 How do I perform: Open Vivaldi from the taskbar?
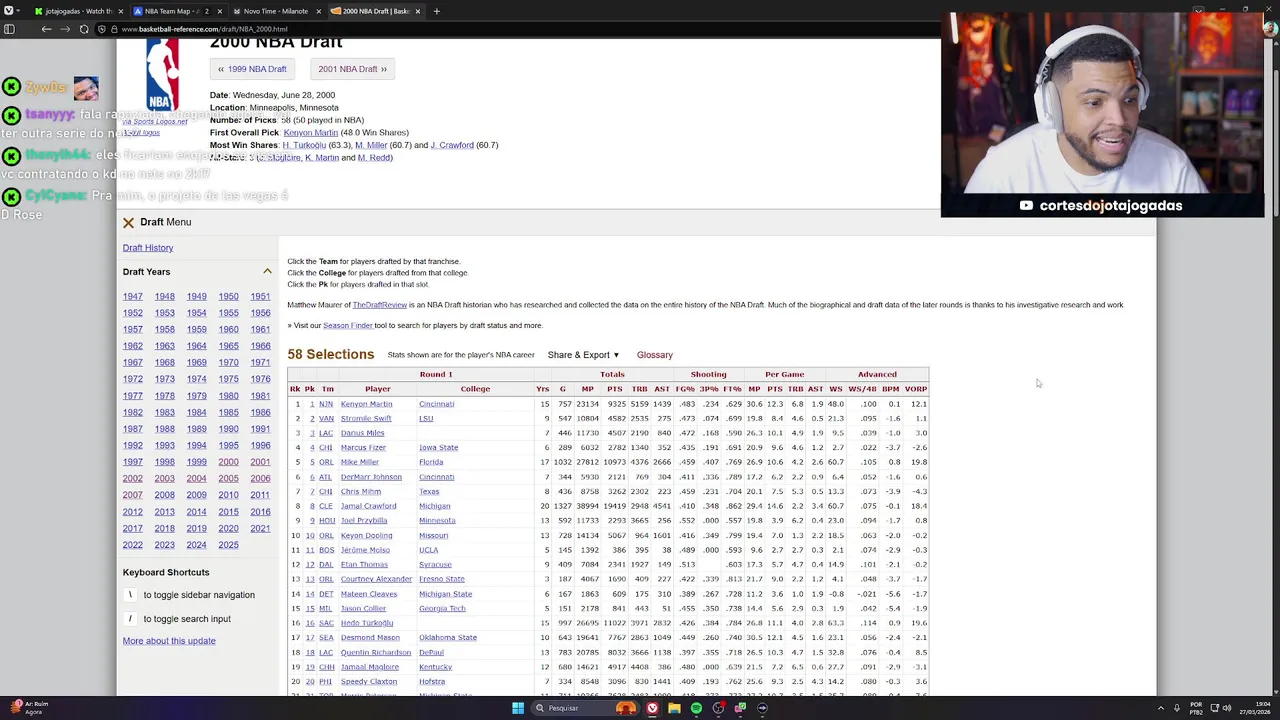[652, 708]
